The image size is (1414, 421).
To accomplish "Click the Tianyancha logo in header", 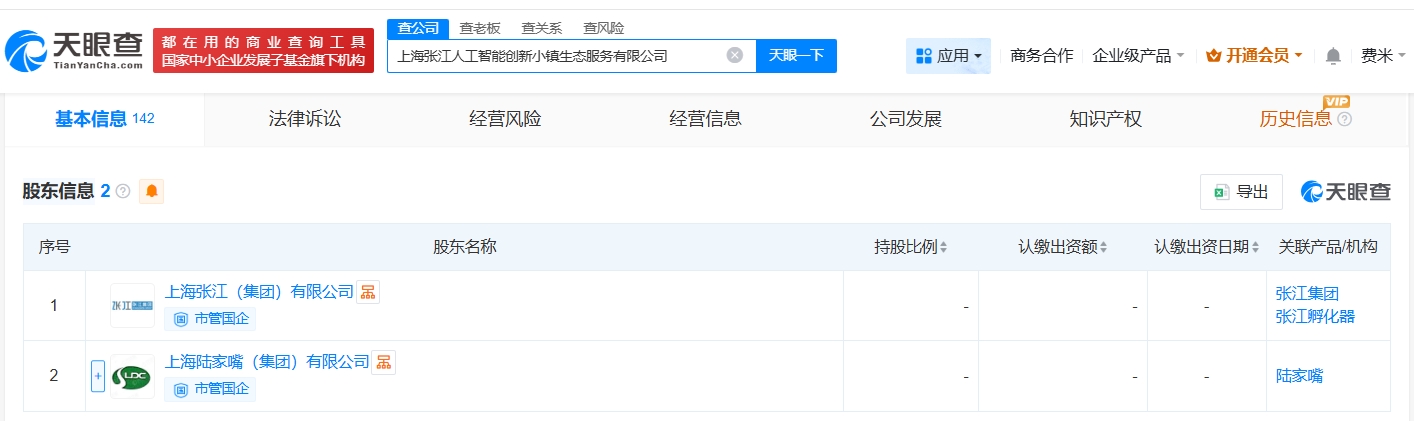I will [x=74, y=50].
